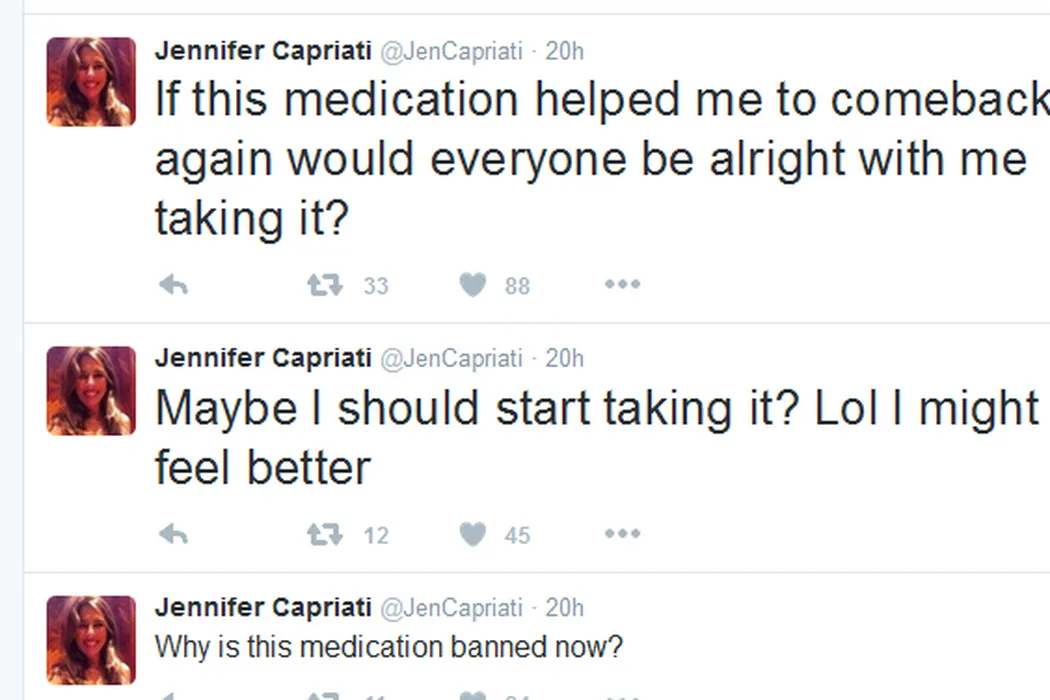
Task: Click the avatar beside "Maybe I should" tweet
Action: pyautogui.click(x=91, y=391)
